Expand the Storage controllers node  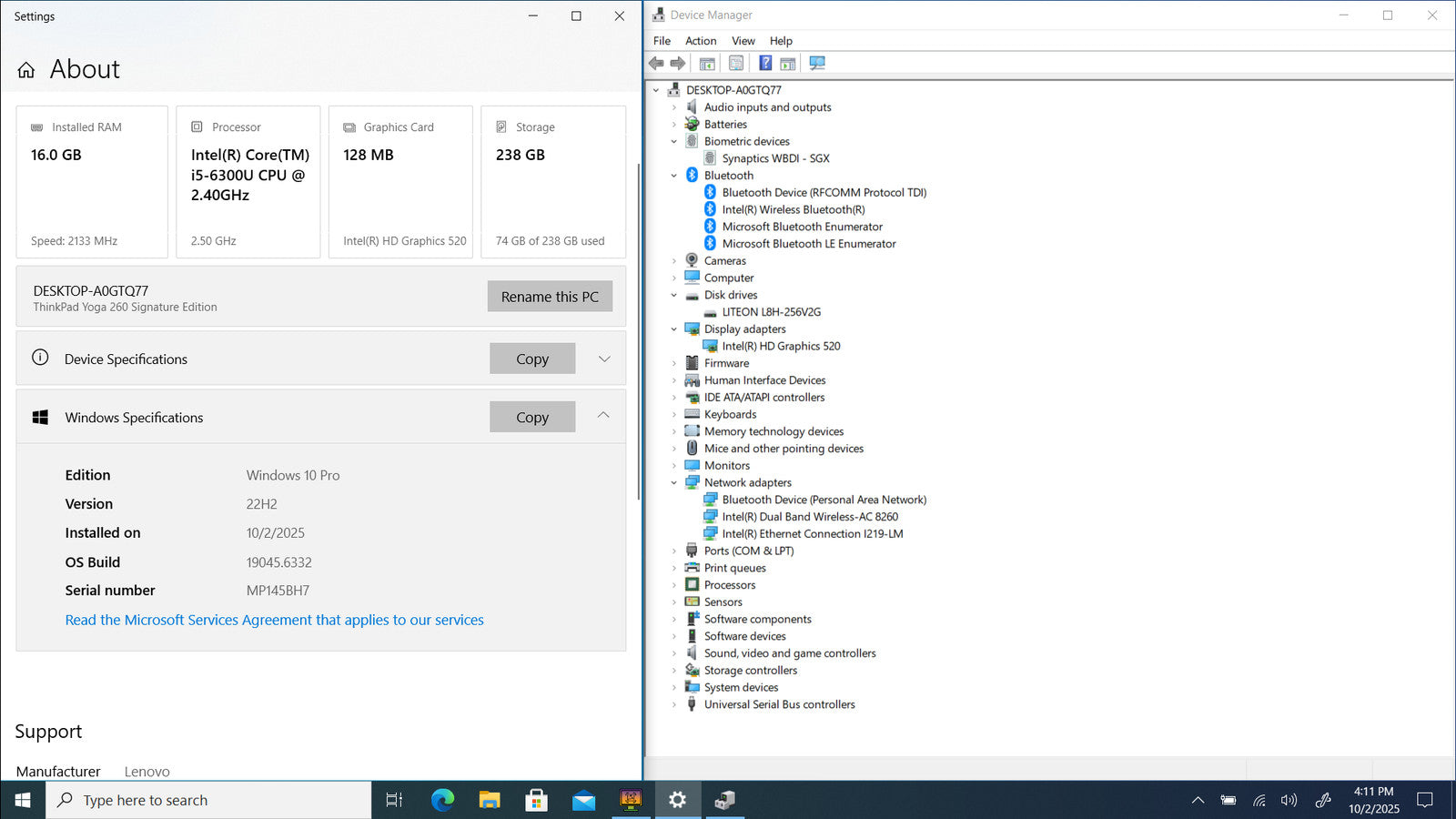pyautogui.click(x=674, y=670)
